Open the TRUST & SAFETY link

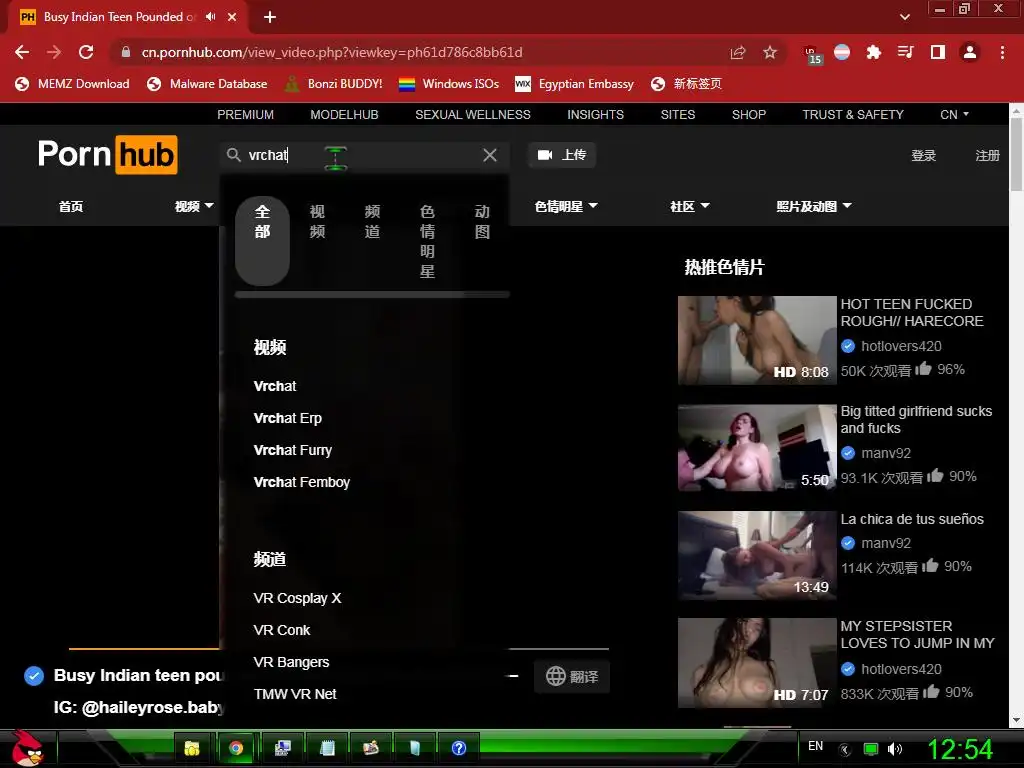tap(853, 114)
